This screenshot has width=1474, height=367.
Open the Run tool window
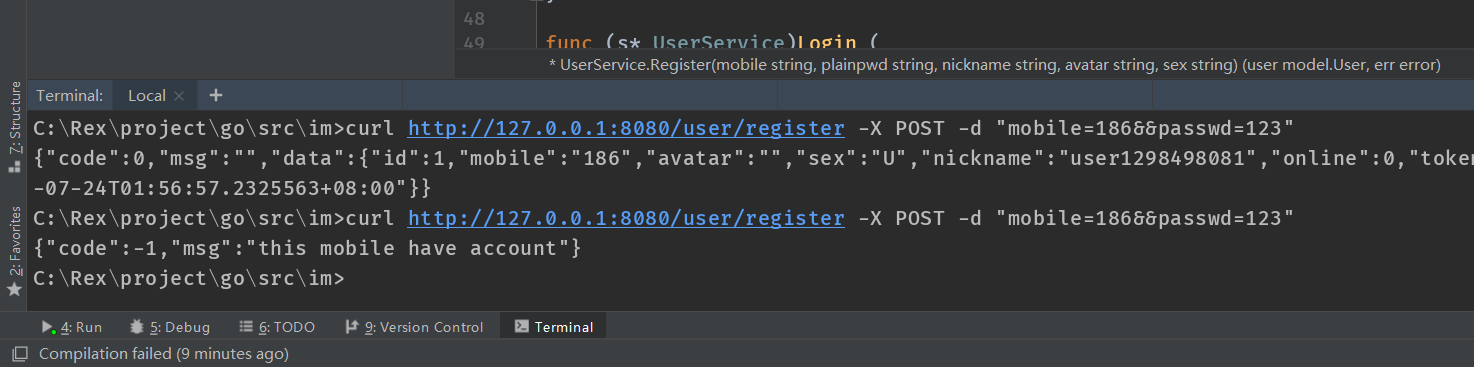click(x=73, y=327)
